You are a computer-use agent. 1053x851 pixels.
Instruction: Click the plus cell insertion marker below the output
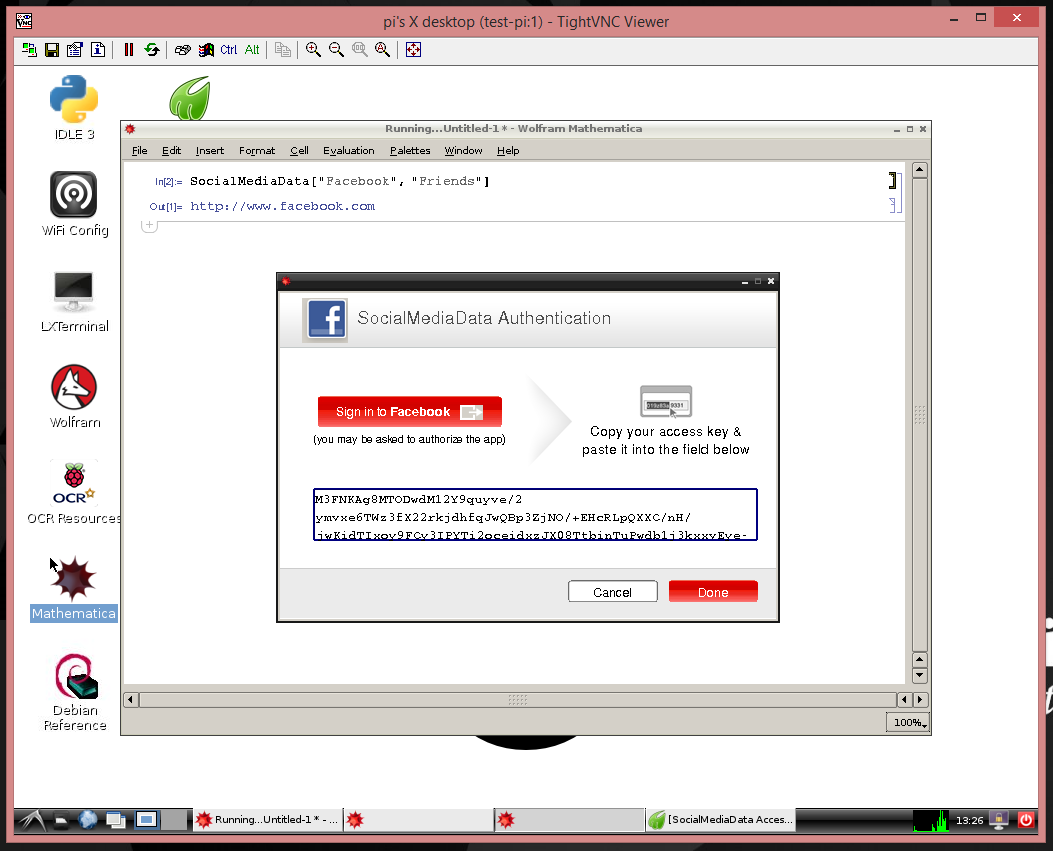tap(149, 225)
